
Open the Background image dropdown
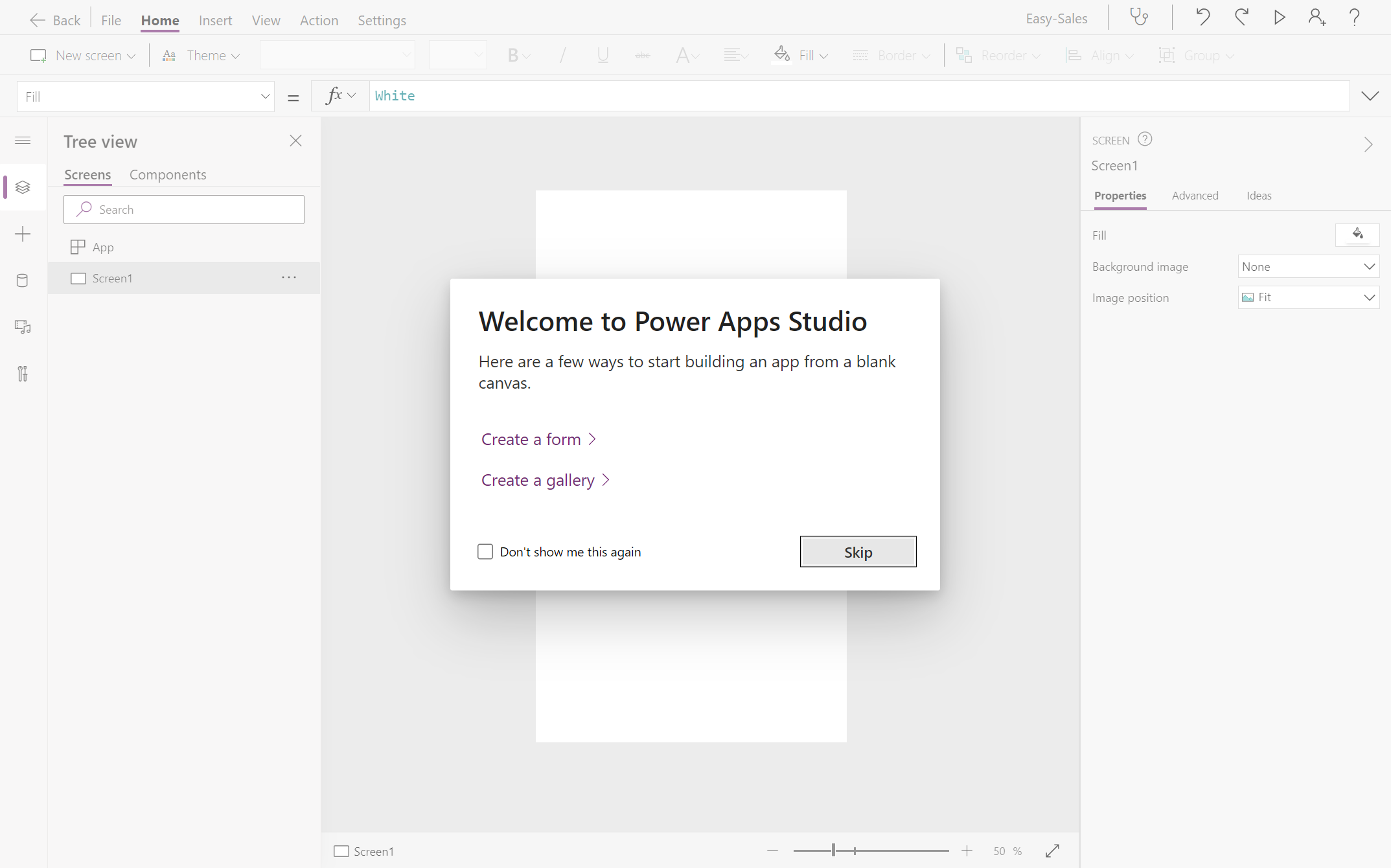[1308, 267]
